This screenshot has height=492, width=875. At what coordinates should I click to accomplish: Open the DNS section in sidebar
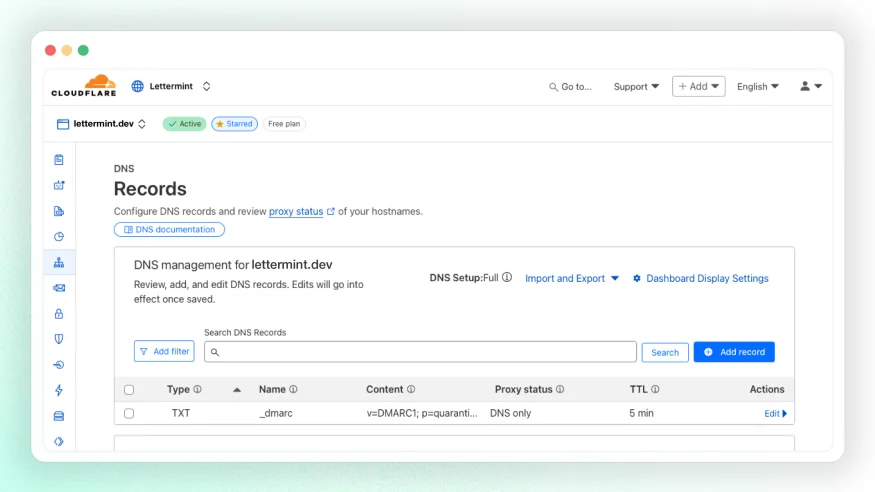[59, 263]
